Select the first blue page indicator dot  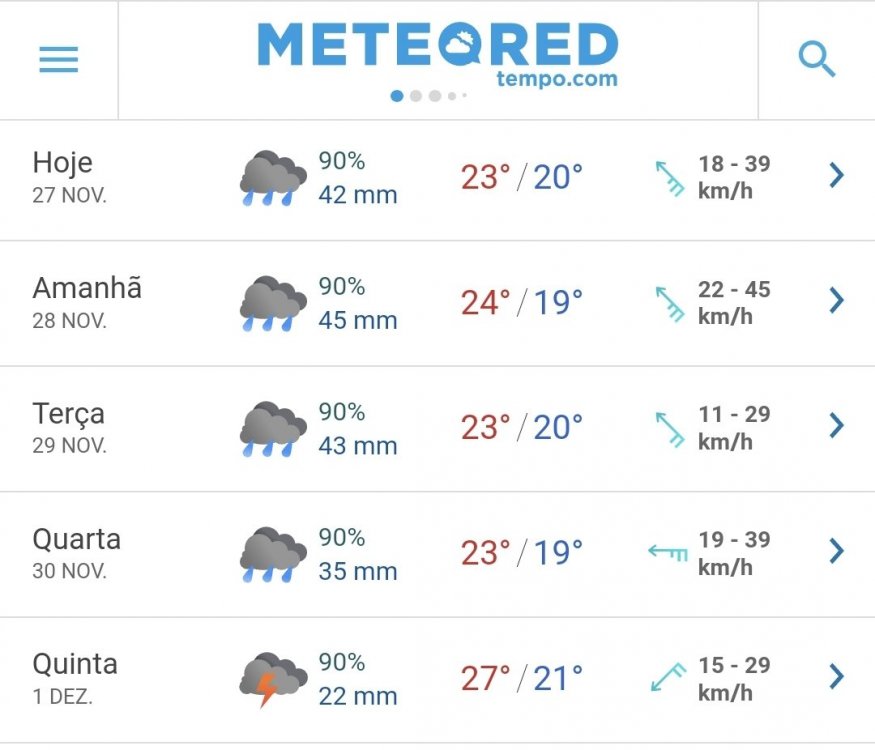click(397, 96)
